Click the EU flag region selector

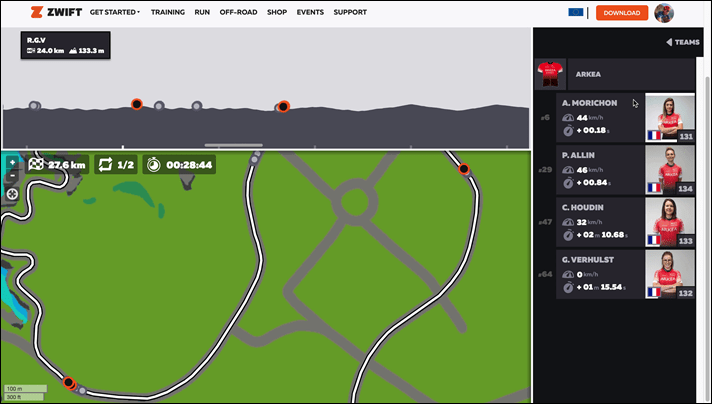coord(576,12)
